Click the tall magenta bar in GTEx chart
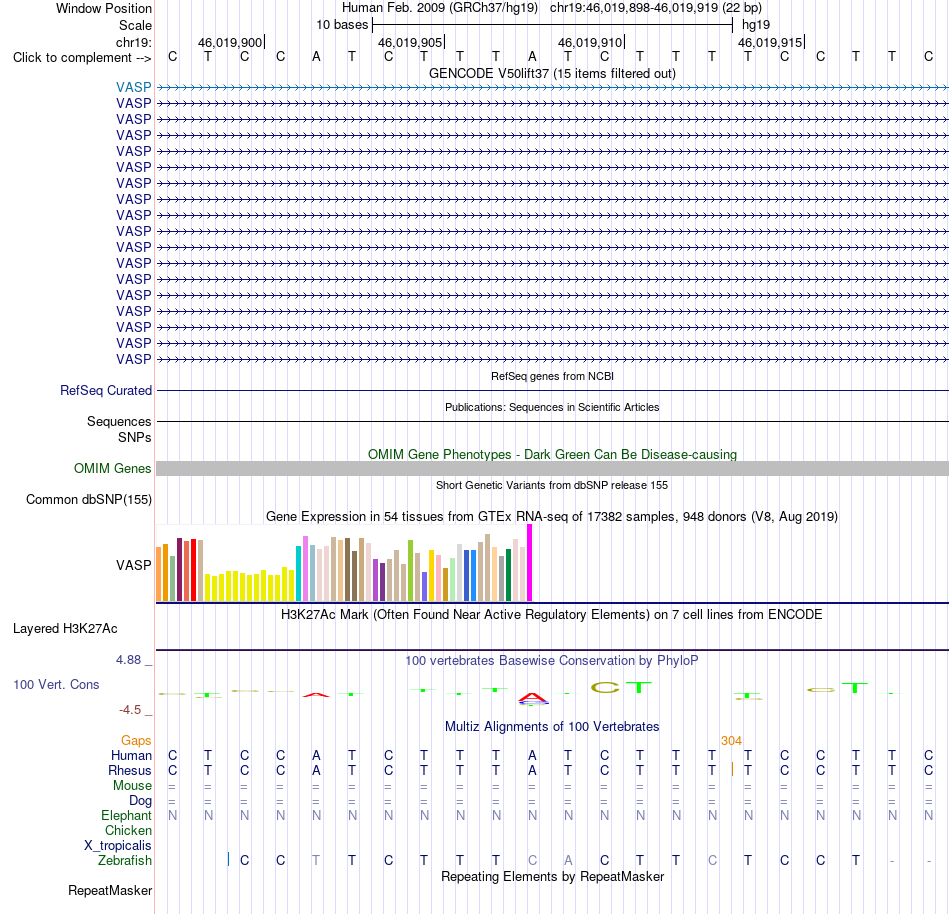The height and width of the screenshot is (914, 950). coord(530,563)
